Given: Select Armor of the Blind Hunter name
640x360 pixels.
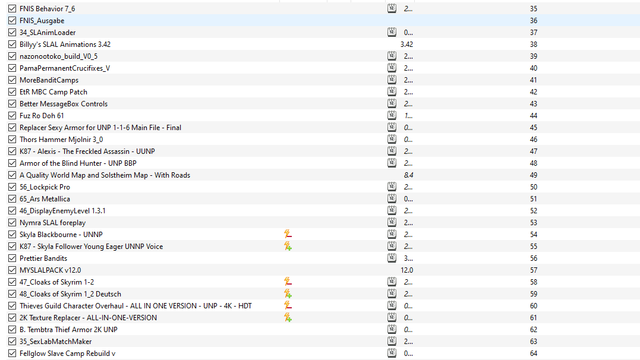Looking at the screenshot, I should click(78, 163).
